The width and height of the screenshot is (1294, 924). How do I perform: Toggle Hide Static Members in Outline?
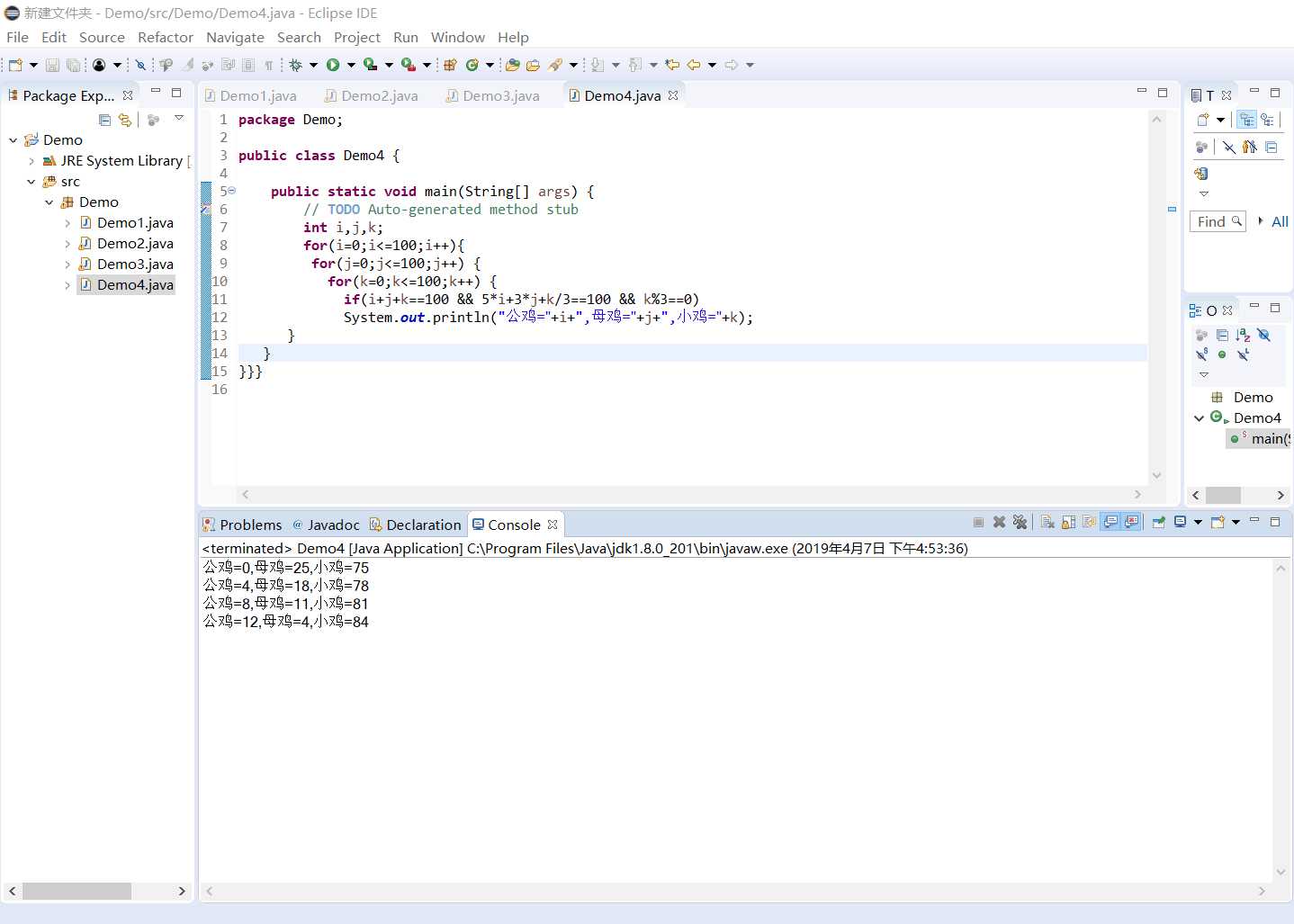1202,354
